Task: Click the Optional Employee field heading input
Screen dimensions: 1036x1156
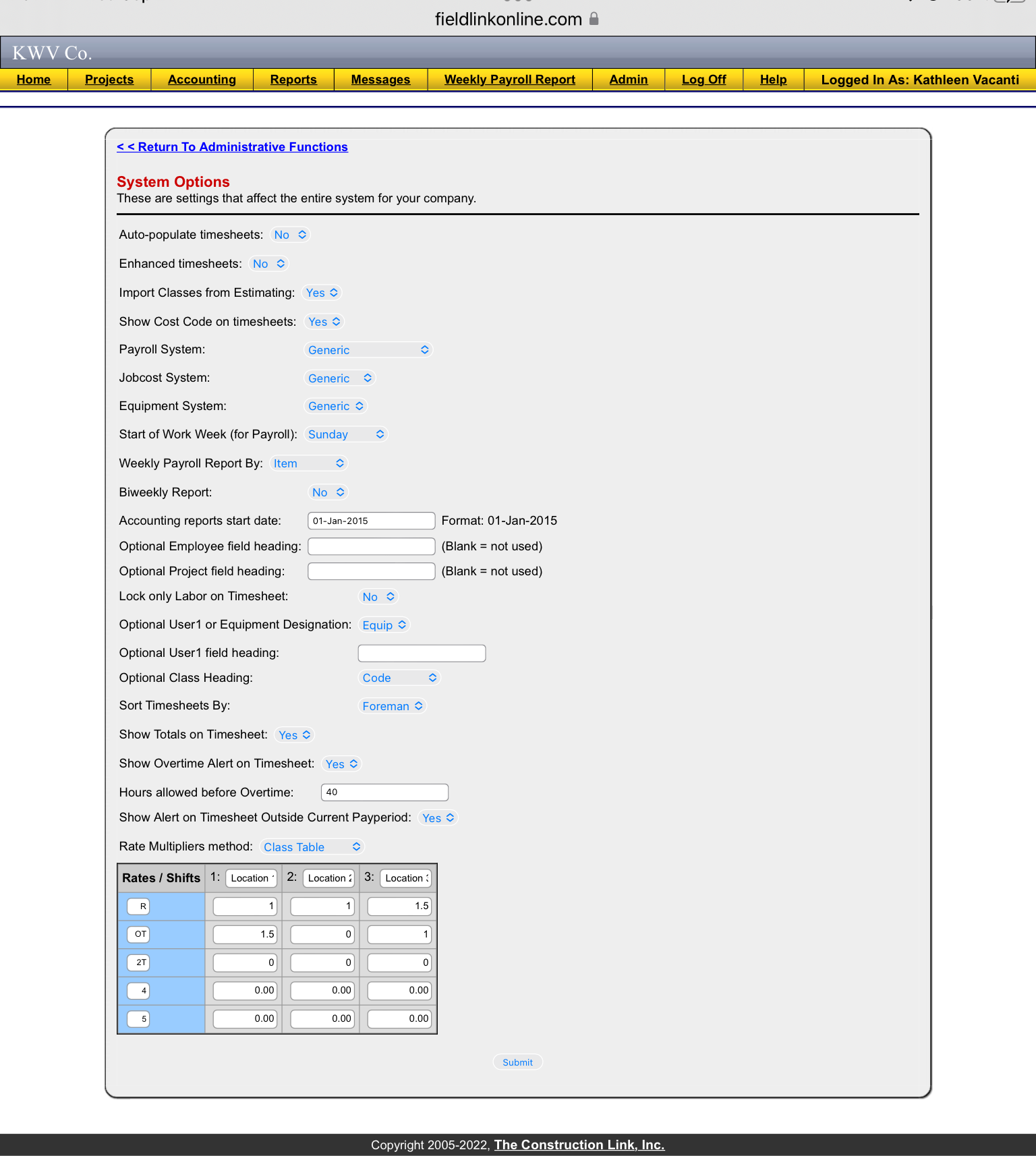Action: pyautogui.click(x=371, y=546)
